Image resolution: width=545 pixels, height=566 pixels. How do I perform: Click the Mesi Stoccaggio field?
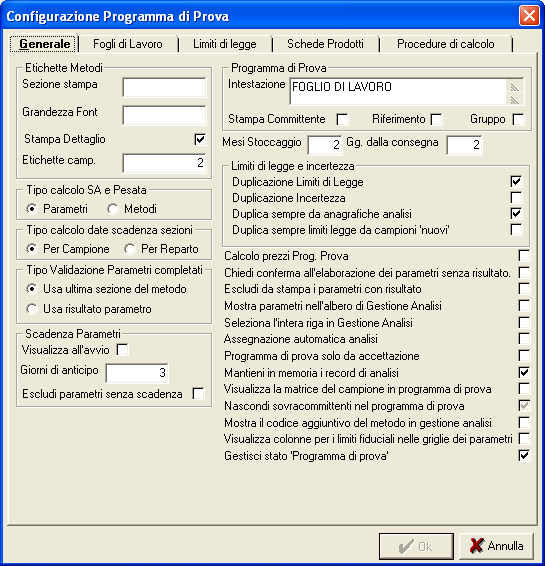pyautogui.click(x=325, y=145)
